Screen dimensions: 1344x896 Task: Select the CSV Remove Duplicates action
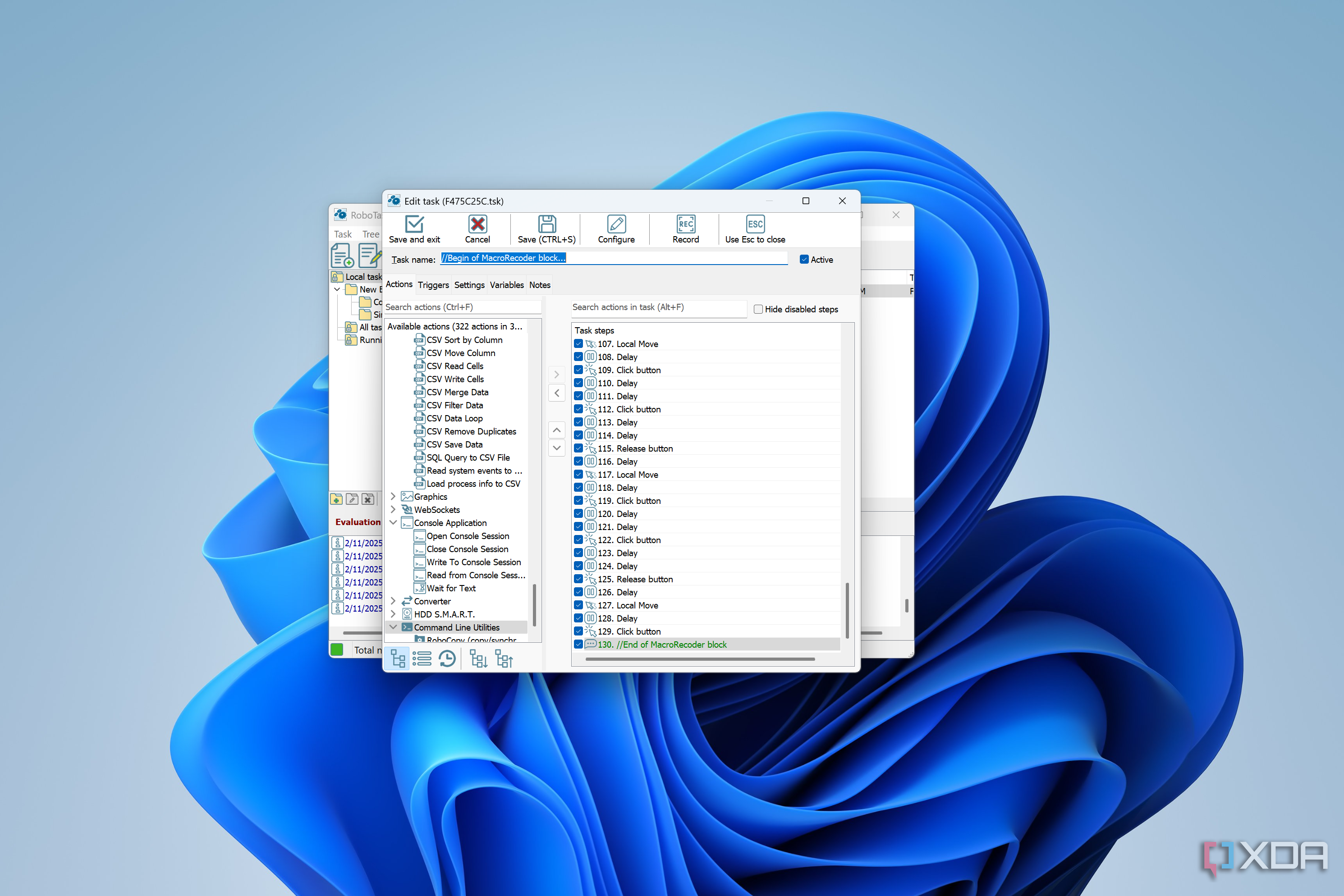point(471,431)
